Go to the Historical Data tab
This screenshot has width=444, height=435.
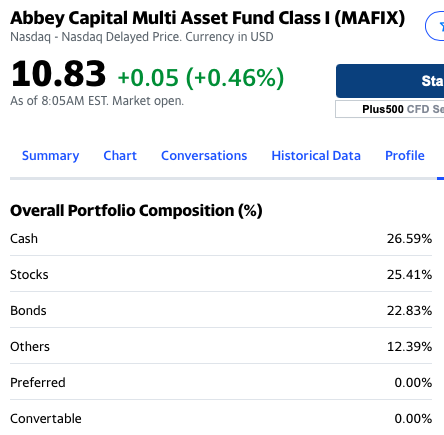(x=316, y=156)
